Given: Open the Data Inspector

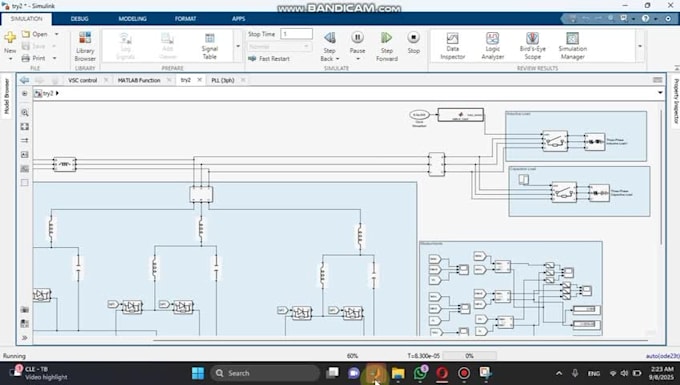Looking at the screenshot, I should coord(452,46).
